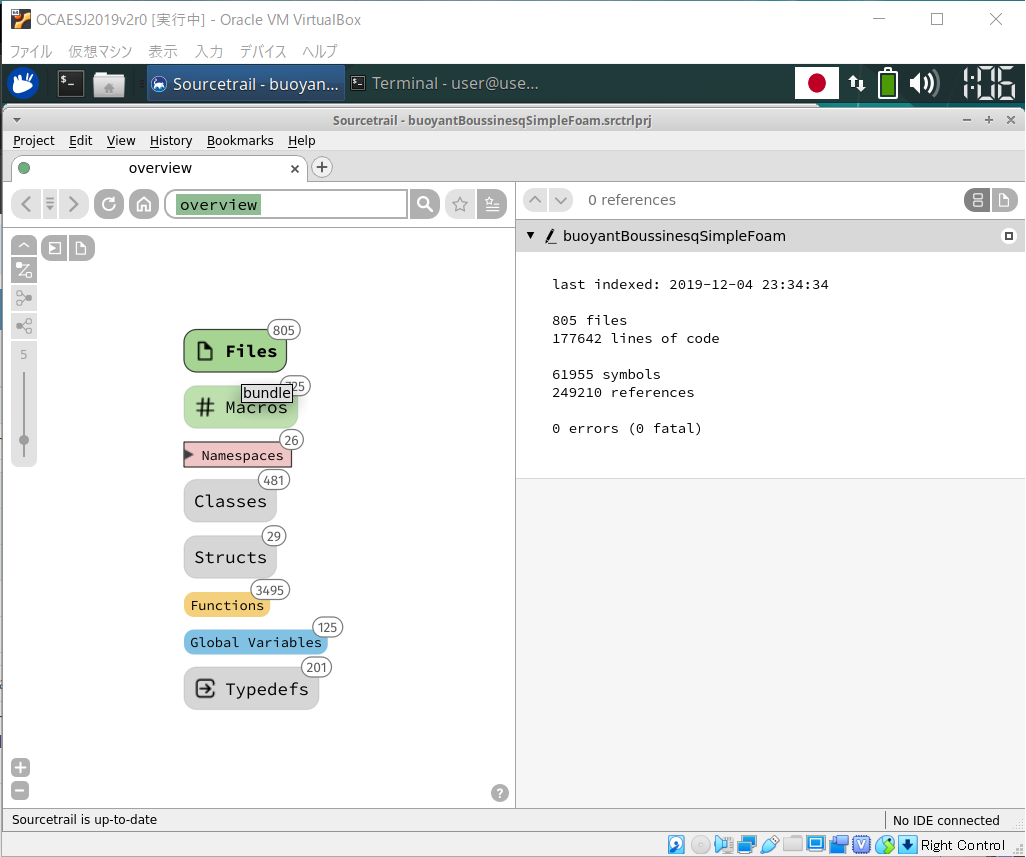Viewport: 1026px width, 857px height.
Task: Open the Help menu
Action: [302, 141]
